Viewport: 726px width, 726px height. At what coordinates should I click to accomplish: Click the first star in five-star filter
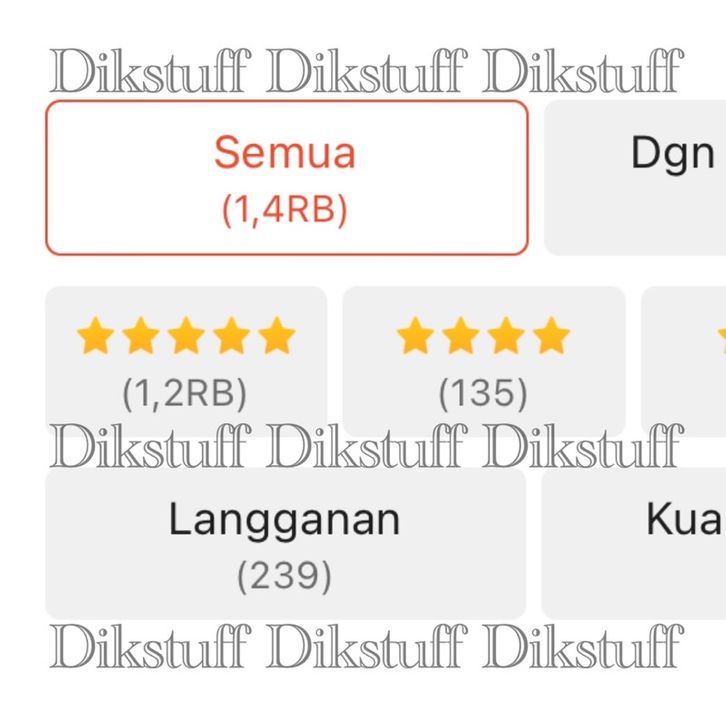pyautogui.click(x=95, y=337)
